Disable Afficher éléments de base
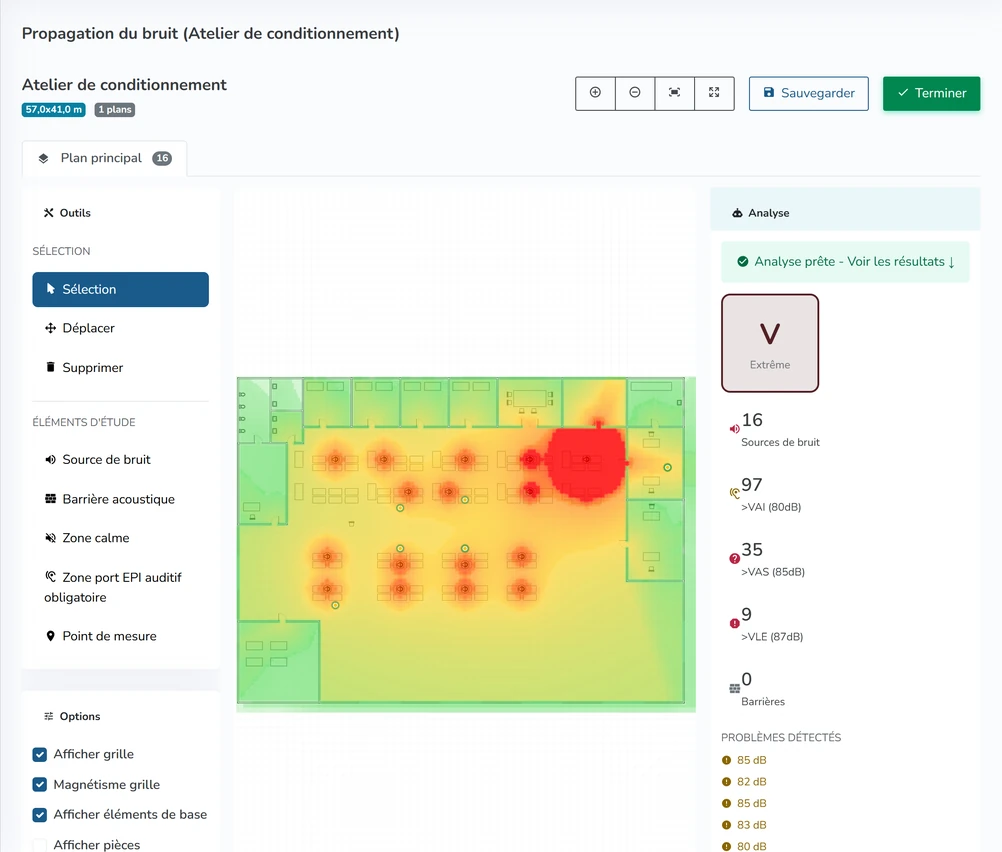 point(40,814)
